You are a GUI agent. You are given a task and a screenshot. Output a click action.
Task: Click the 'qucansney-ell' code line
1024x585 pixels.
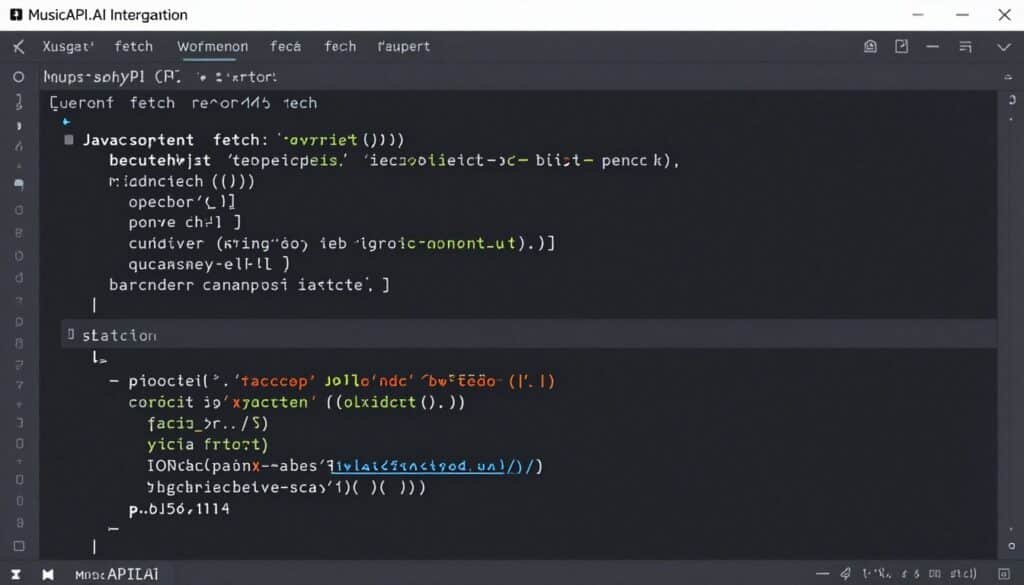coord(209,264)
